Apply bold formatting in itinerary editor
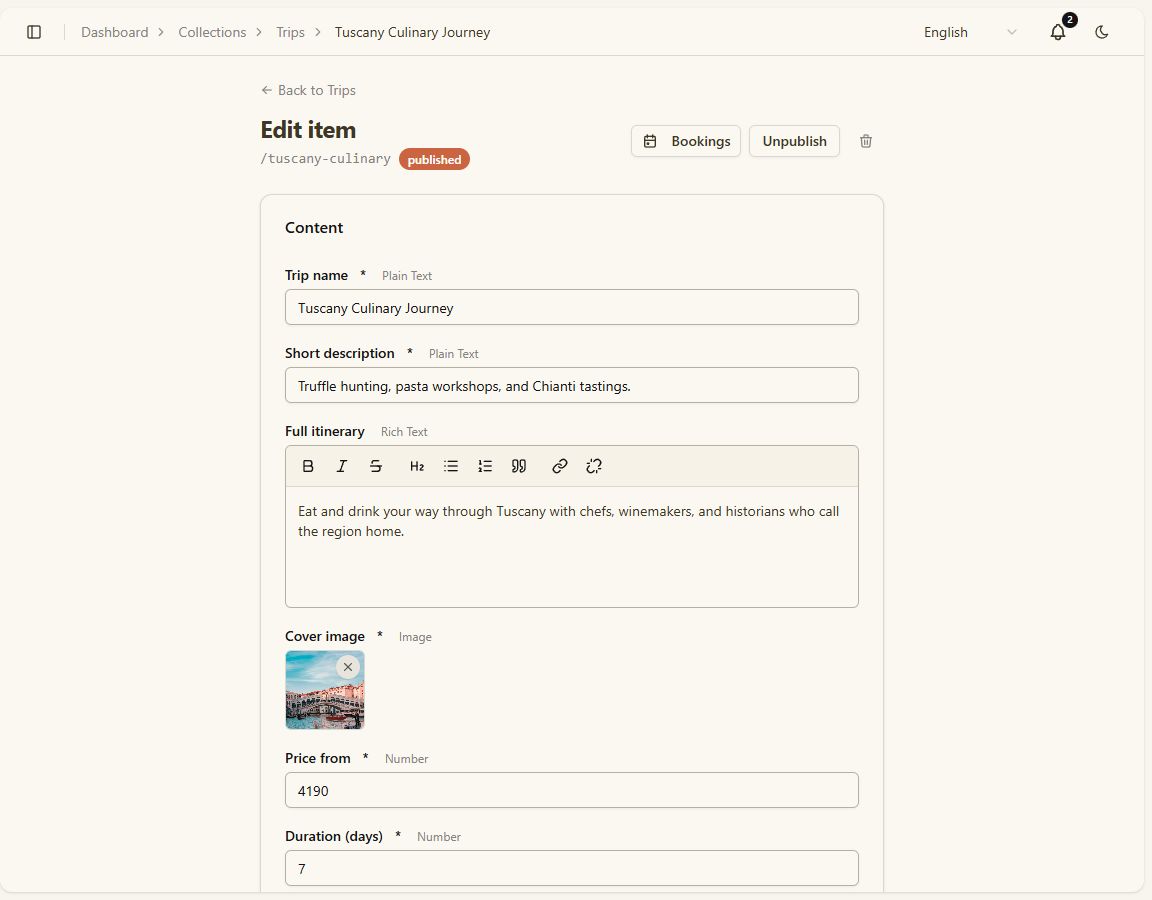This screenshot has height=900, width=1152. point(308,466)
